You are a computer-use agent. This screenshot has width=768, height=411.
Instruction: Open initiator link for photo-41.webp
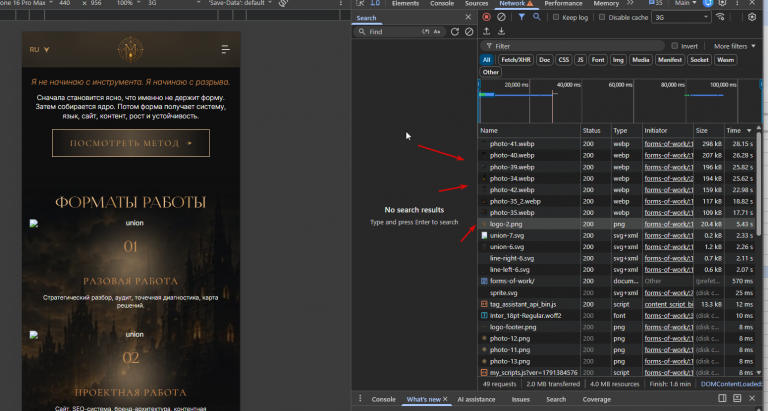[x=669, y=144]
